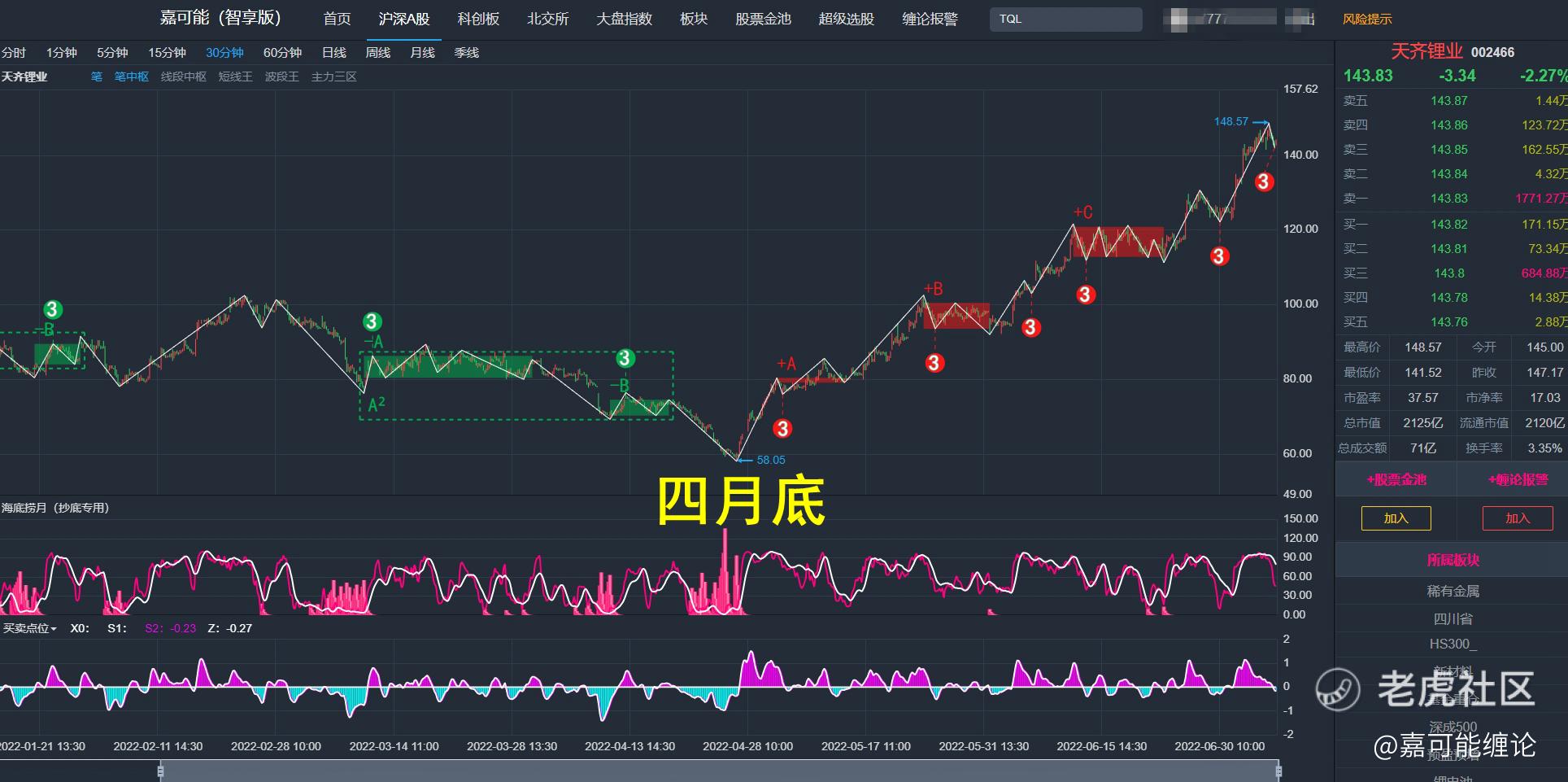The width and height of the screenshot is (1568, 782).
Task: Click the 卖五 price 143.87
Action: pyautogui.click(x=1449, y=101)
